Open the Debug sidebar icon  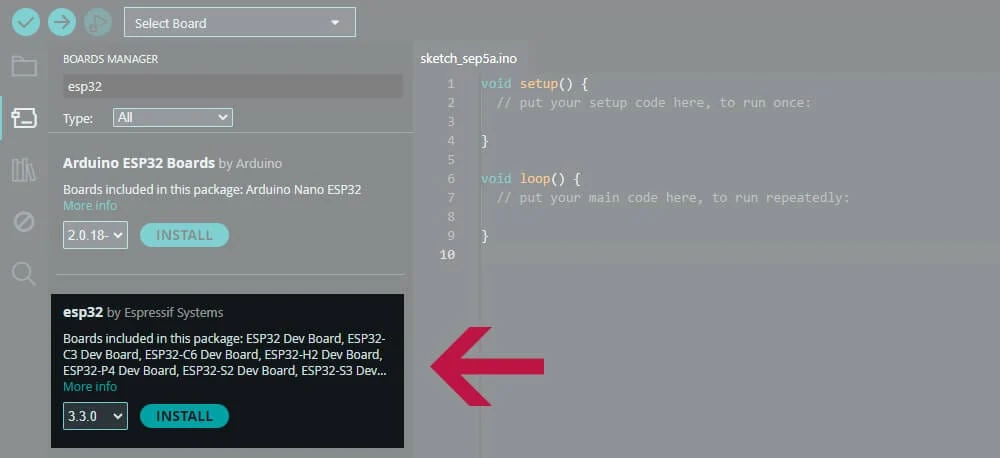pos(24,222)
